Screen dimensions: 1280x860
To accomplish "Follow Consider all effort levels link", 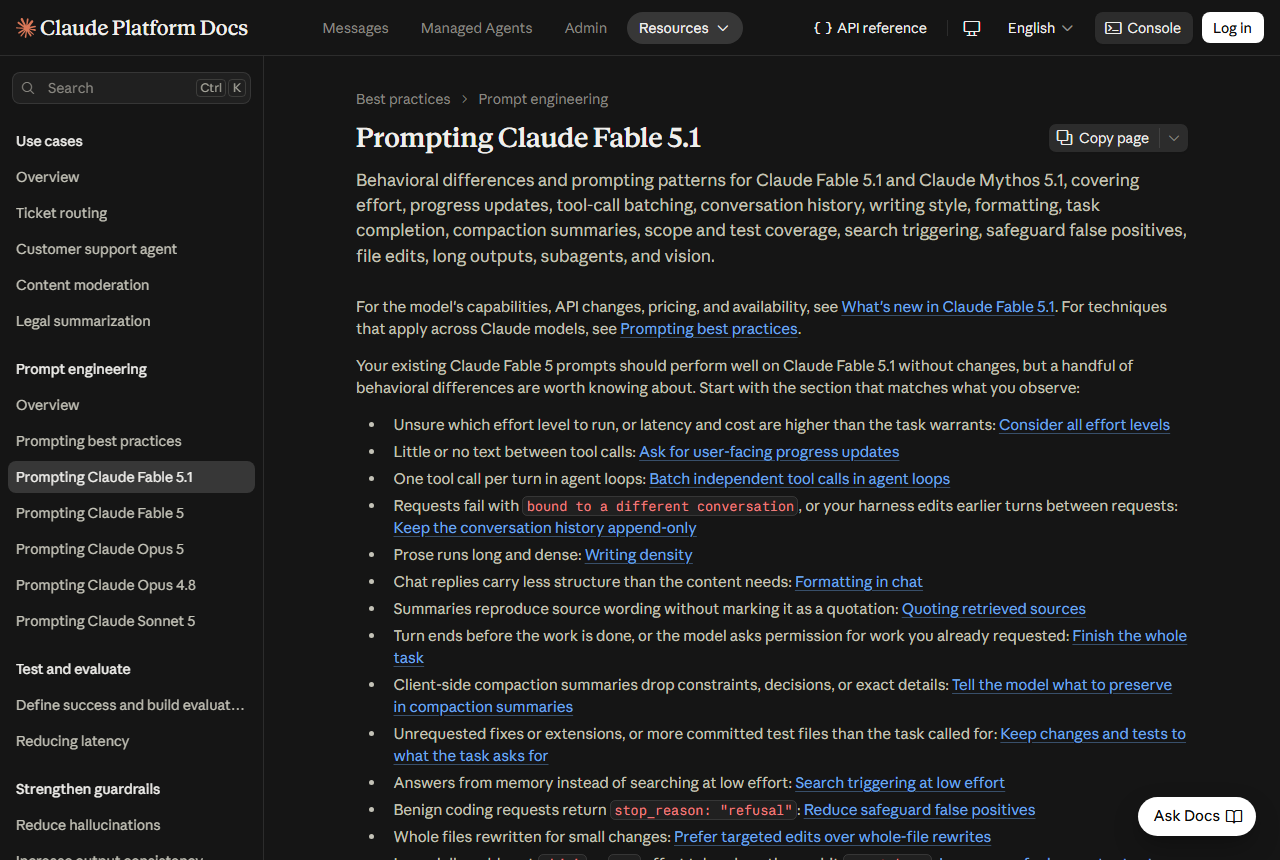I will (1084, 425).
